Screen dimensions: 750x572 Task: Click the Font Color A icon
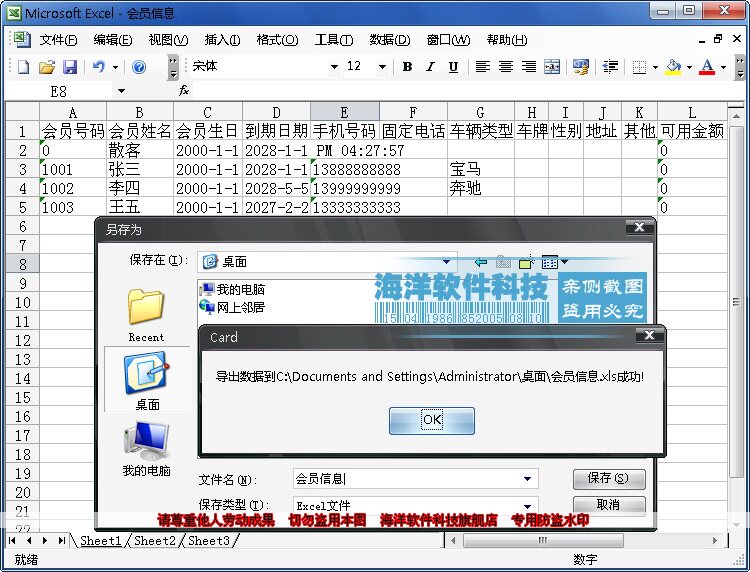tap(707, 67)
